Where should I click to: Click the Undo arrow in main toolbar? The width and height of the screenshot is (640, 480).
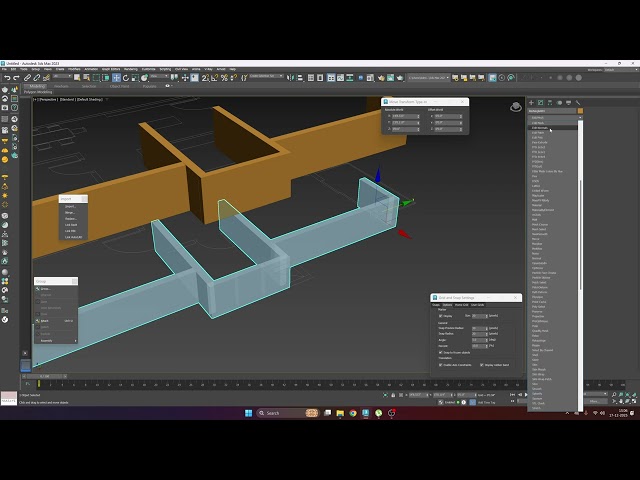pos(7,78)
